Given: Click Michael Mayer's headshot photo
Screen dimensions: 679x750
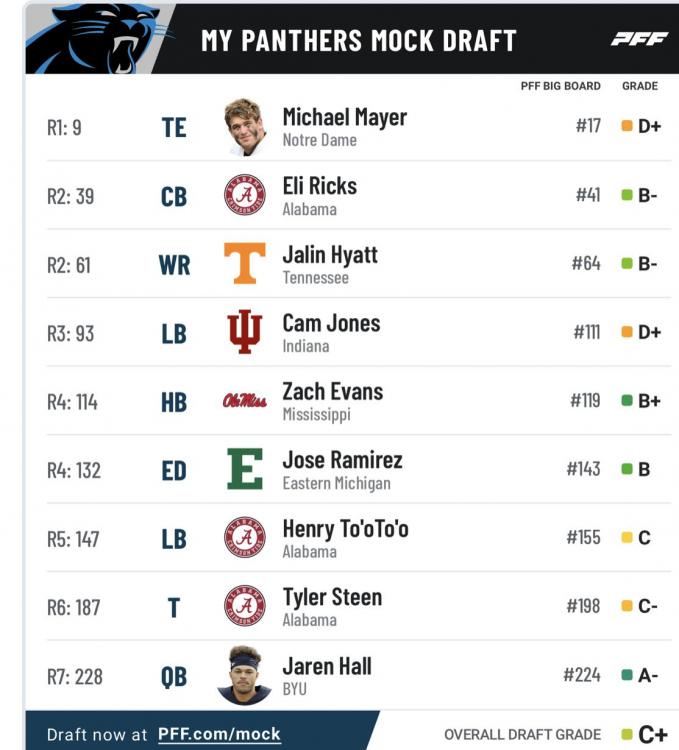Looking at the screenshot, I should click(244, 127).
